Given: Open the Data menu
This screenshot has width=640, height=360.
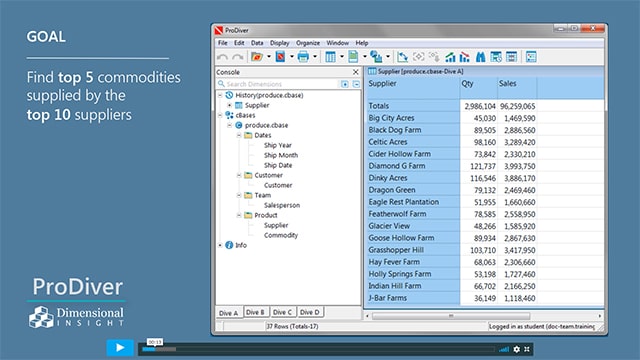Looking at the screenshot, I should click(x=257, y=43).
